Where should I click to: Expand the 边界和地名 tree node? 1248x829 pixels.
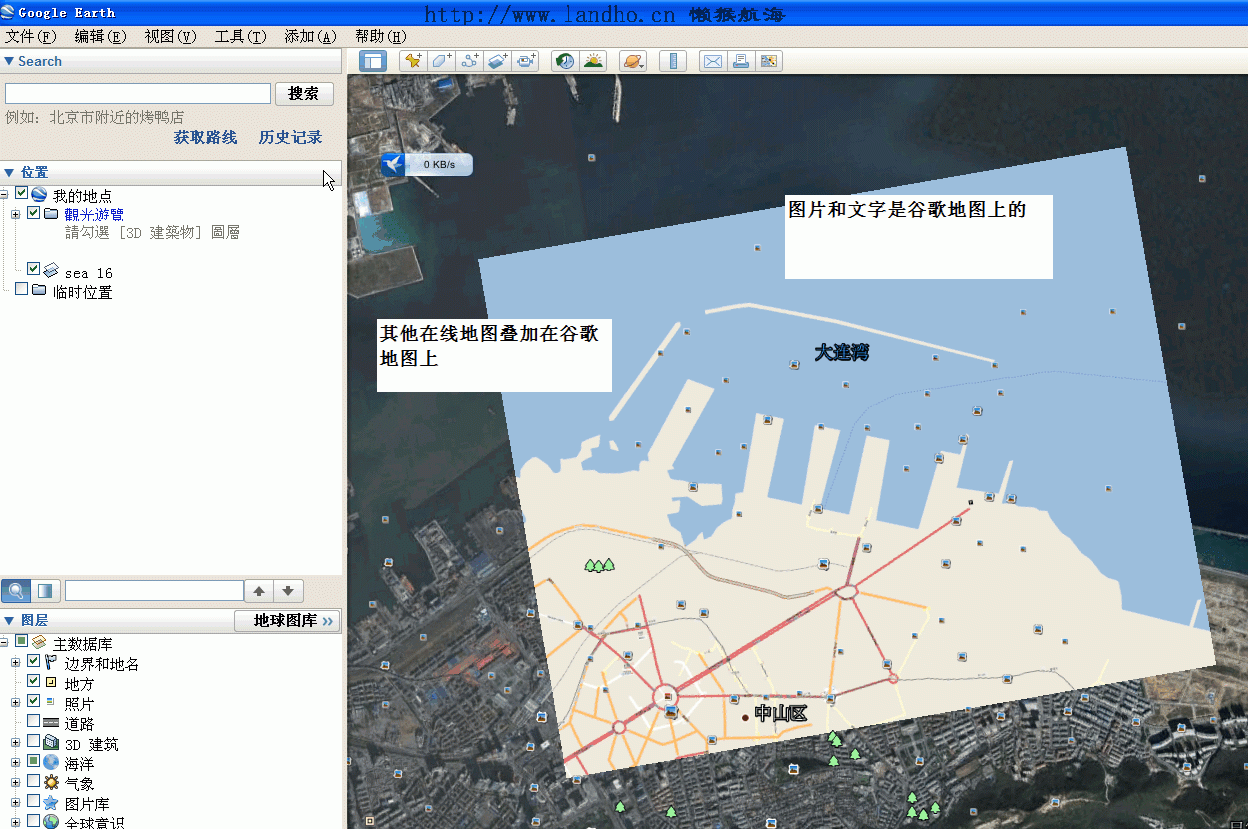point(16,663)
